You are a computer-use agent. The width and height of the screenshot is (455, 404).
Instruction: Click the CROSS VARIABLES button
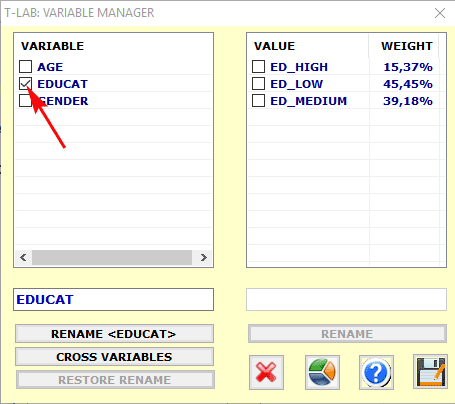coord(114,357)
